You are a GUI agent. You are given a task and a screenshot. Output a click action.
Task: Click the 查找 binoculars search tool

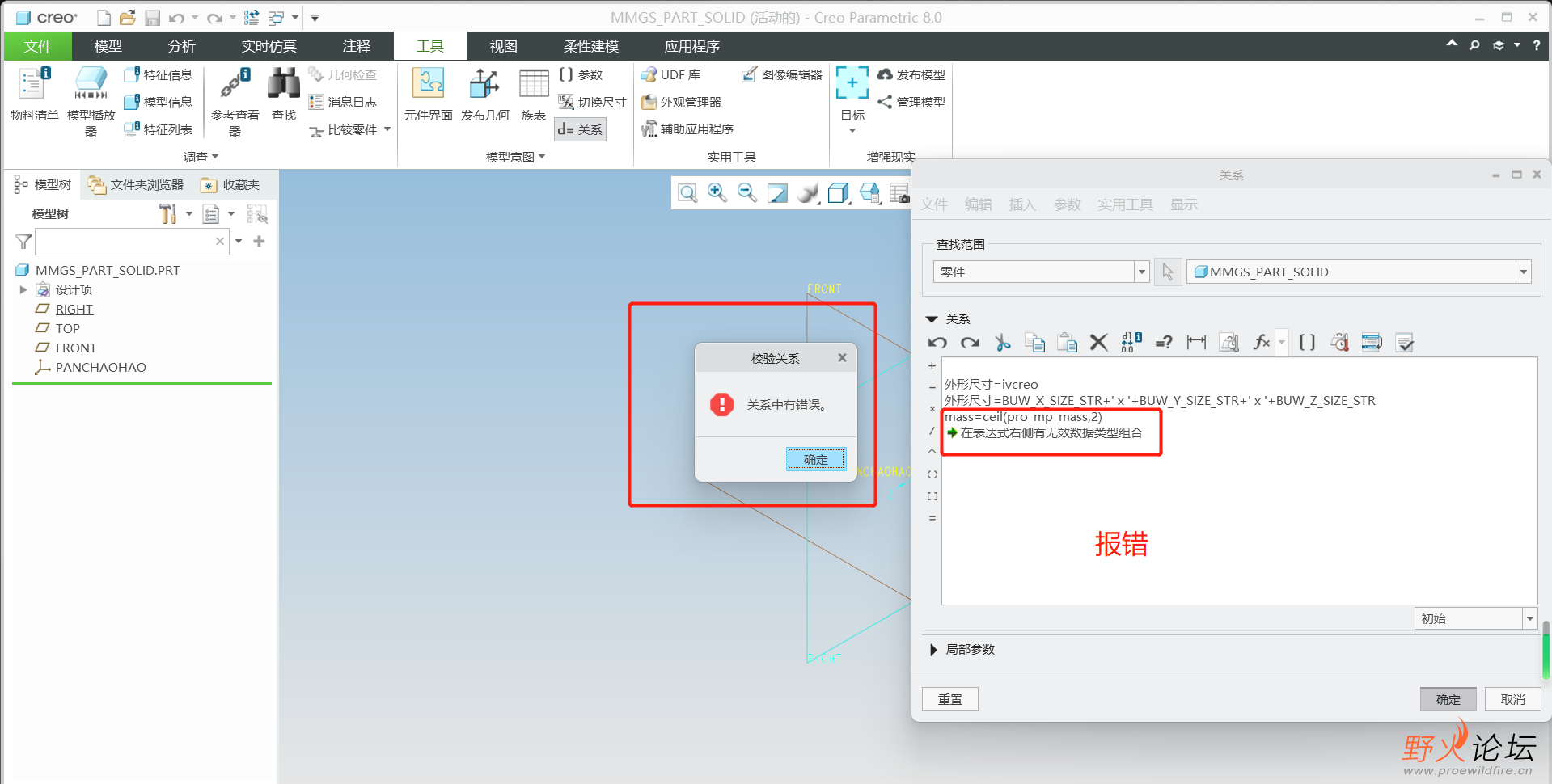tap(284, 95)
